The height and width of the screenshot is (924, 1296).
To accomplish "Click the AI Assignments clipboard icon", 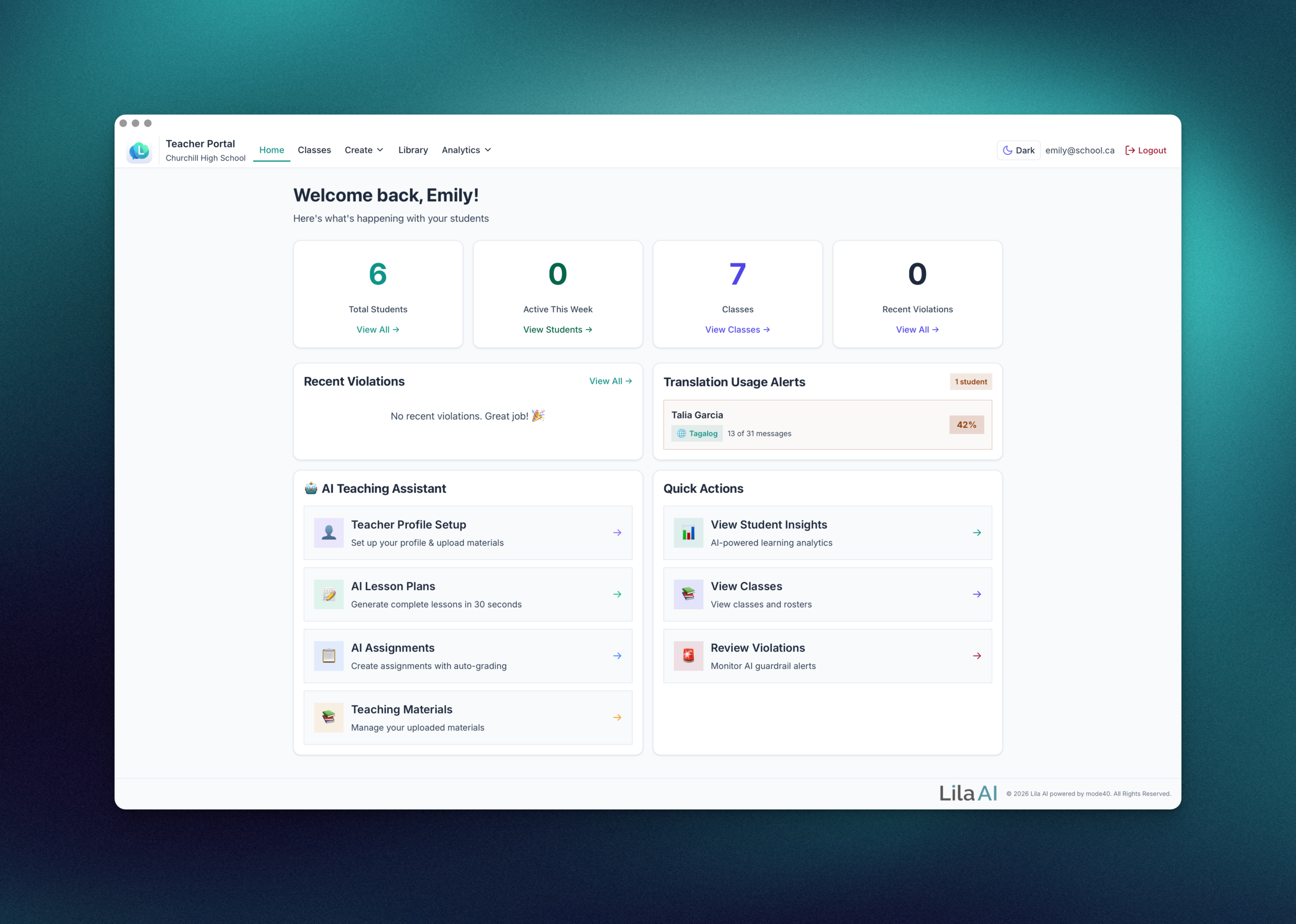I will click(329, 656).
